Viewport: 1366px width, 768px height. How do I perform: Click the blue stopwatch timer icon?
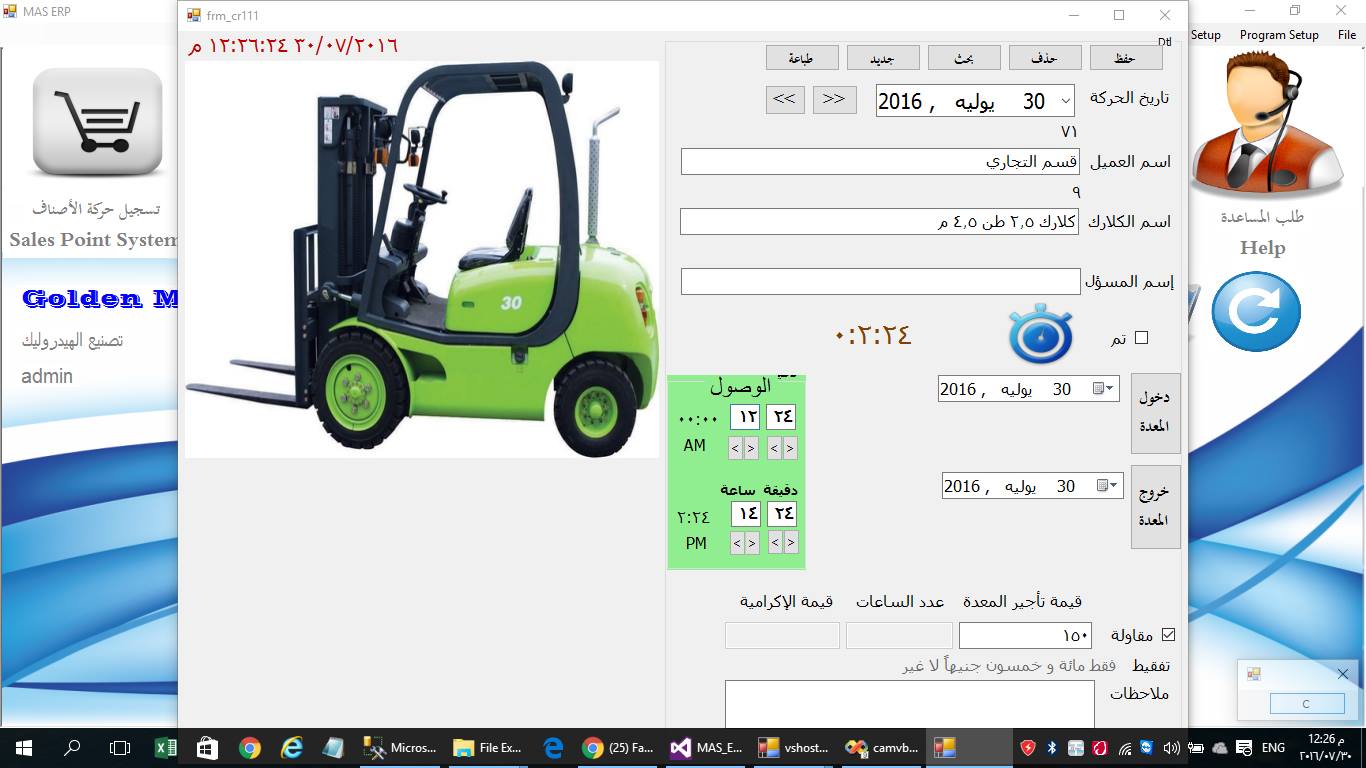[x=1040, y=334]
